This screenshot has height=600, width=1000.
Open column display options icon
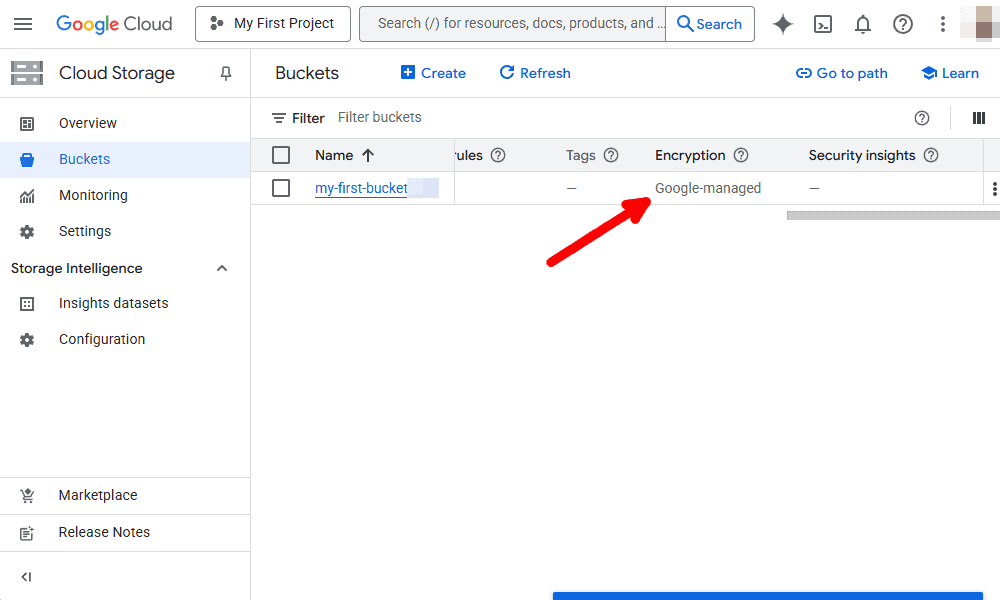[978, 118]
